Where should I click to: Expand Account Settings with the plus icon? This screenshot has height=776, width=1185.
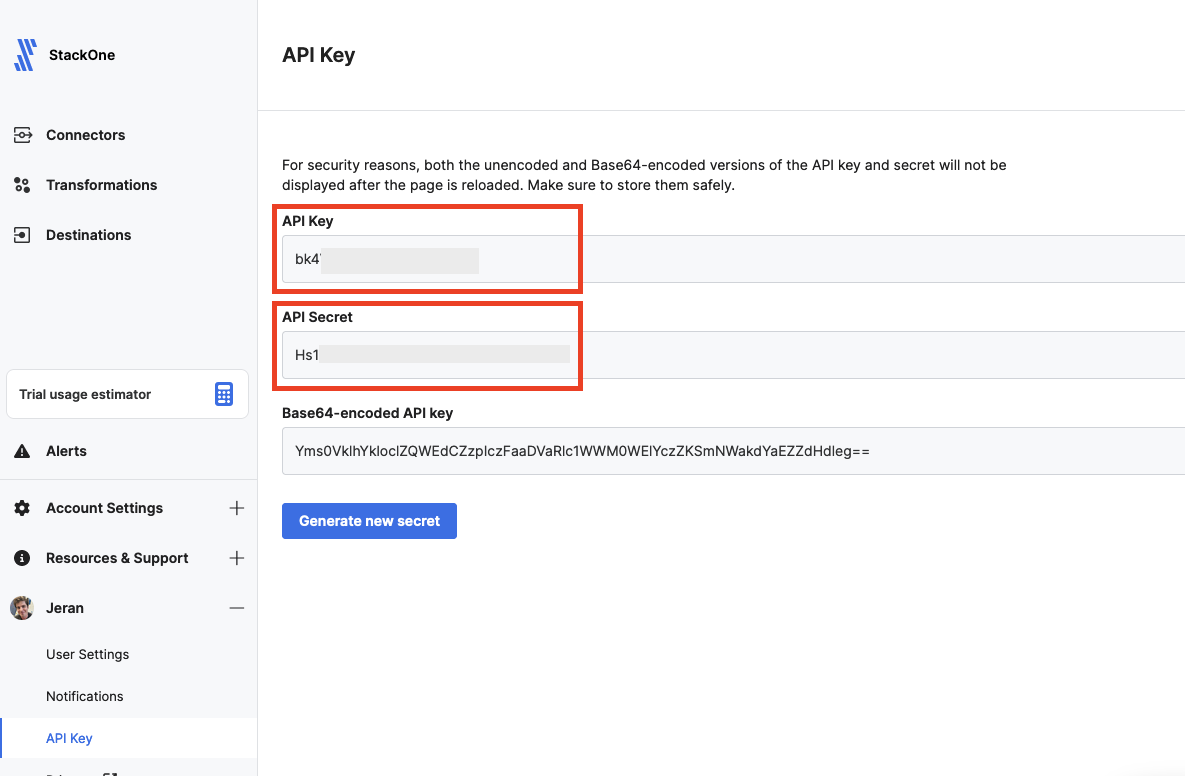pos(237,507)
